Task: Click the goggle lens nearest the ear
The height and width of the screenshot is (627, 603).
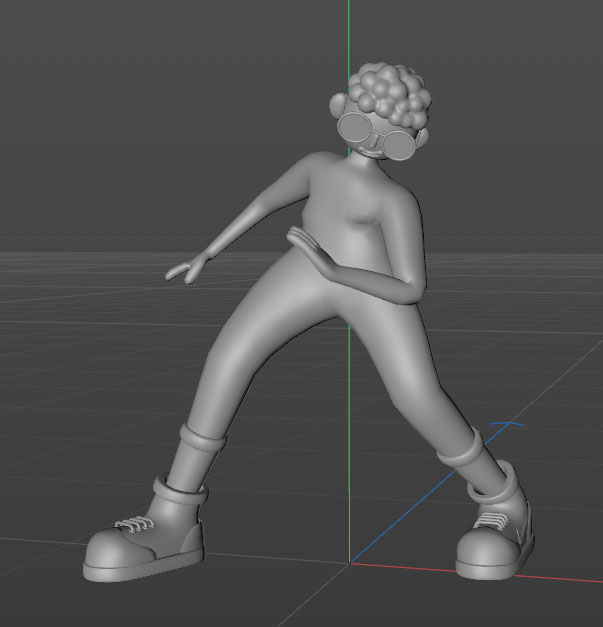Action: [x=399, y=146]
